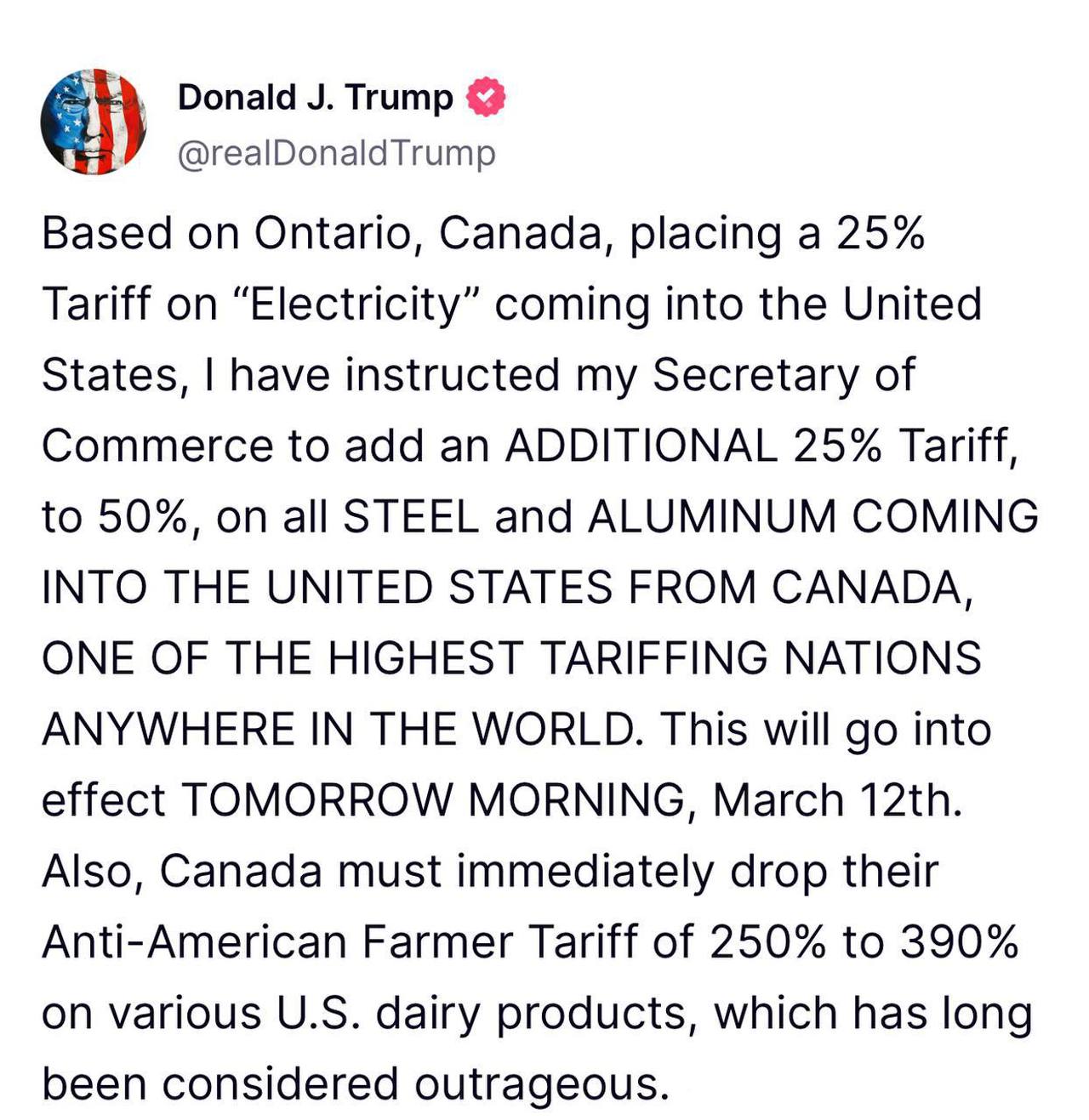Image resolution: width=1089 pixels, height=1120 pixels.
Task: Open the Donald J. Trump display name
Action: coord(315,97)
